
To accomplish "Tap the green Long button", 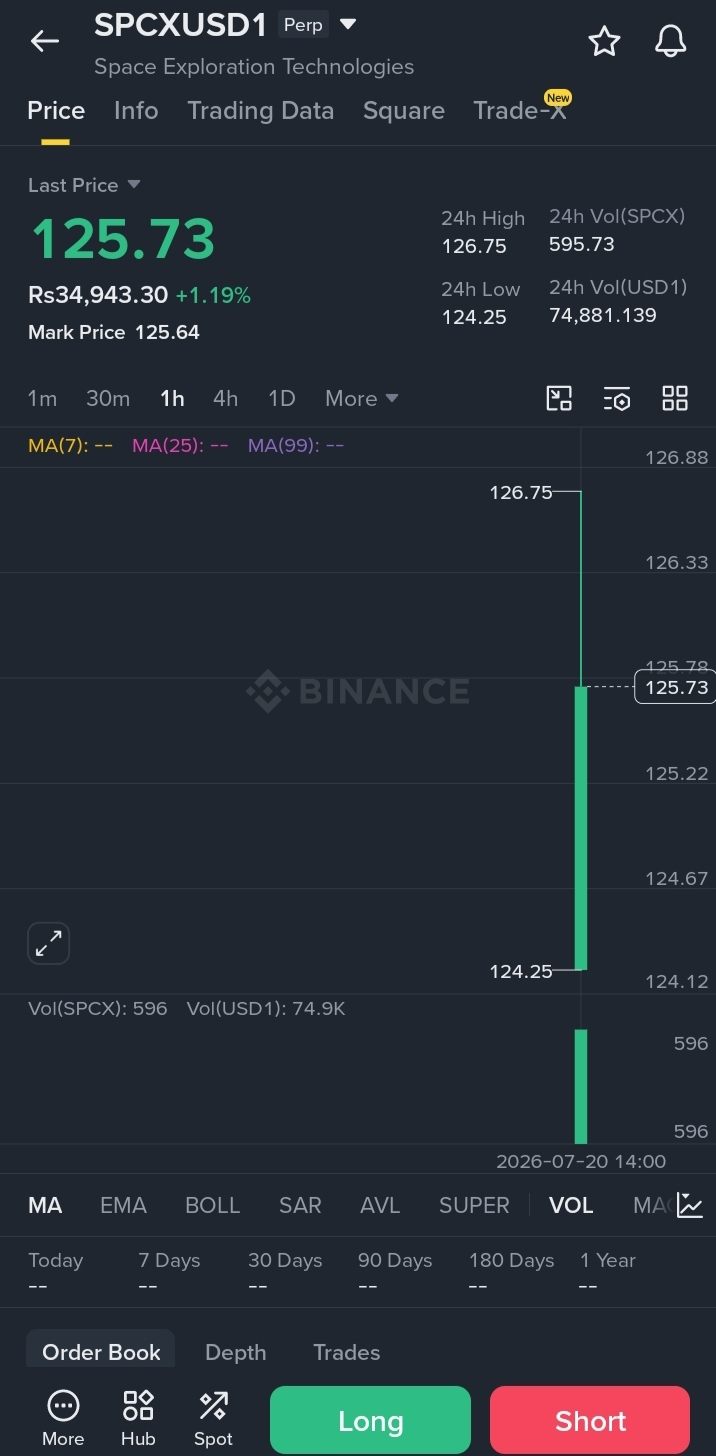I will (370, 1421).
